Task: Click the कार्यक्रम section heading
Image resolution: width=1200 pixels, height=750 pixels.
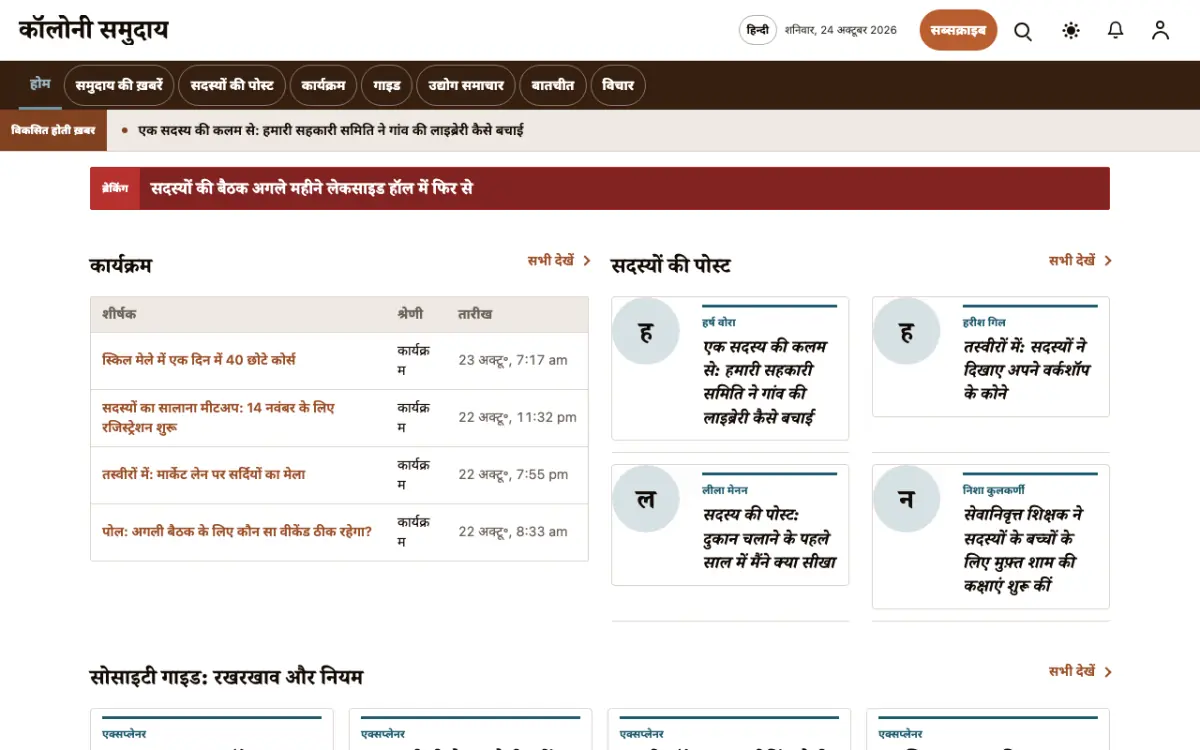Action: [x=121, y=265]
